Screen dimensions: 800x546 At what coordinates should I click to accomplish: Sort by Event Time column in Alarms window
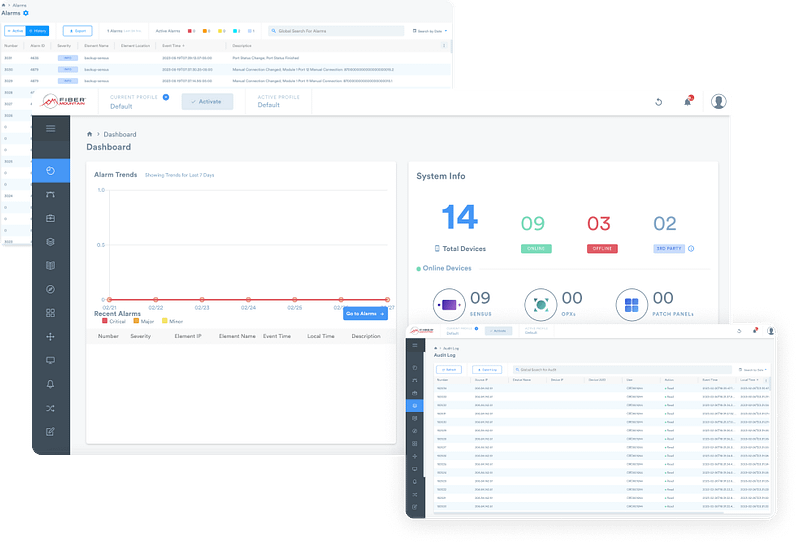click(173, 45)
